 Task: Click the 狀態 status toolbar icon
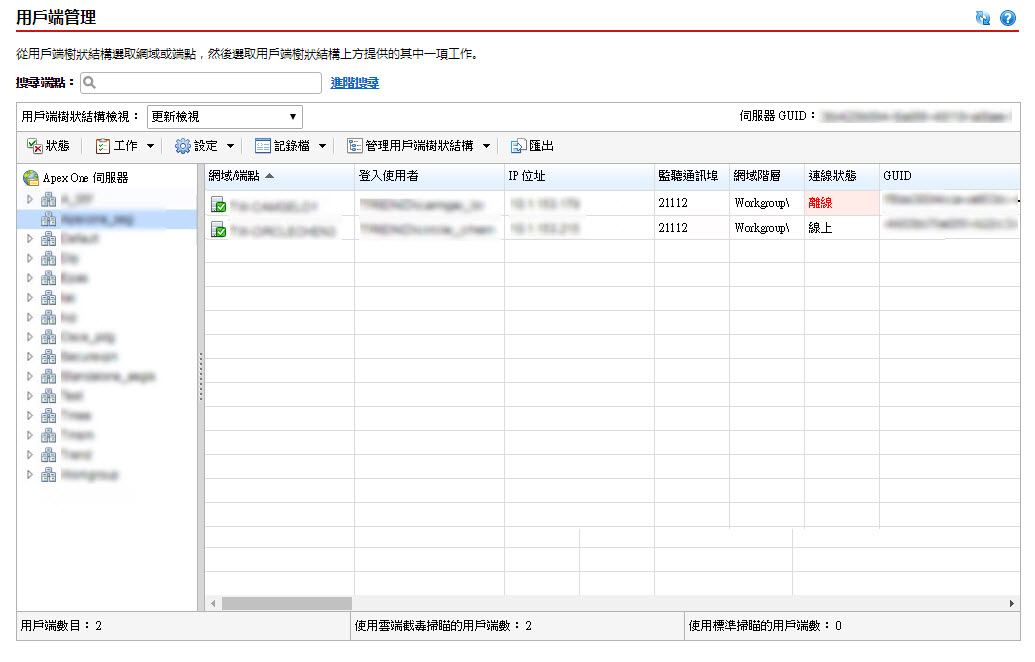click(x=34, y=146)
